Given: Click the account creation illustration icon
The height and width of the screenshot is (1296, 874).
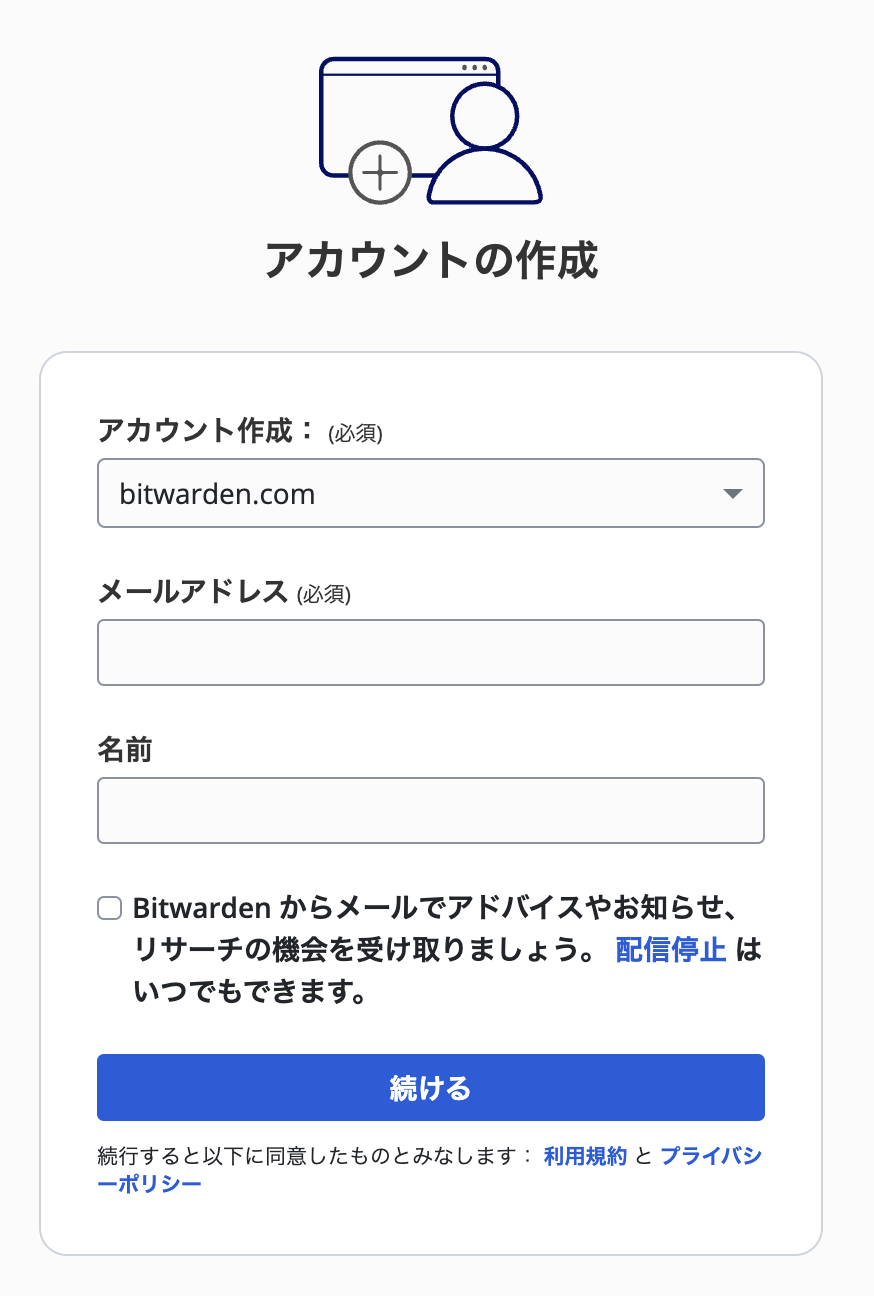Looking at the screenshot, I should [430, 130].
